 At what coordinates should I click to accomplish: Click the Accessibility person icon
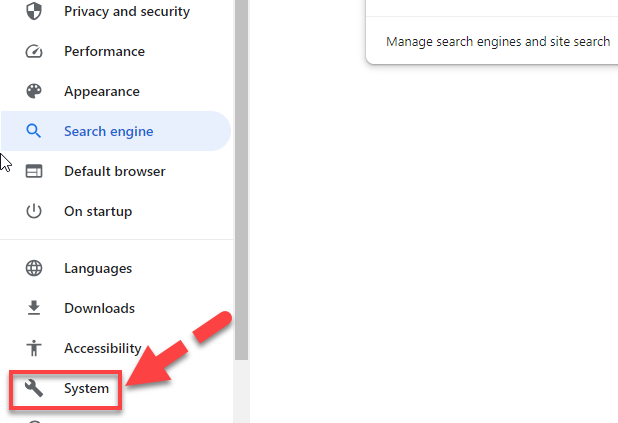(x=34, y=348)
